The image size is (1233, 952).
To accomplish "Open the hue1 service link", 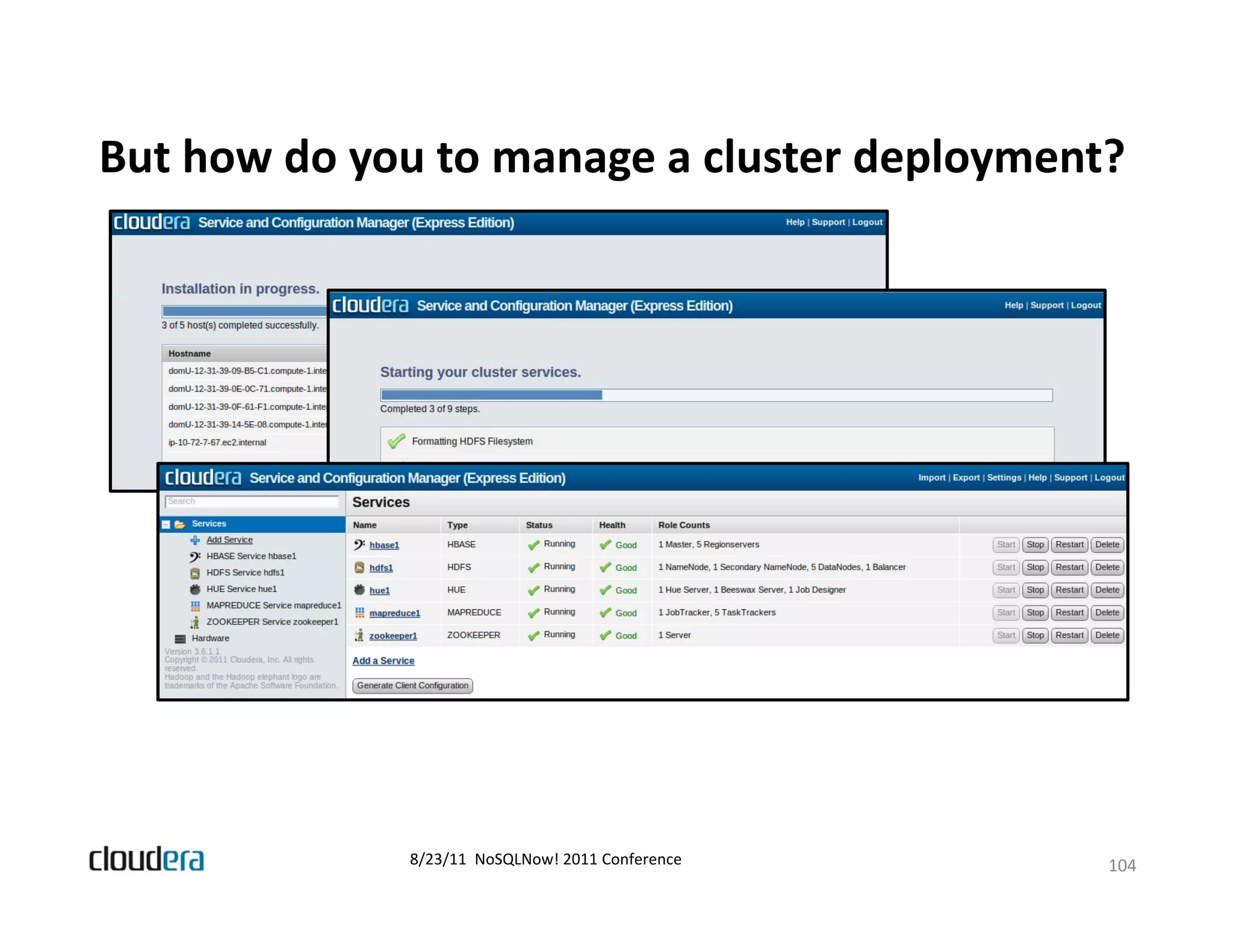I will pos(379,590).
